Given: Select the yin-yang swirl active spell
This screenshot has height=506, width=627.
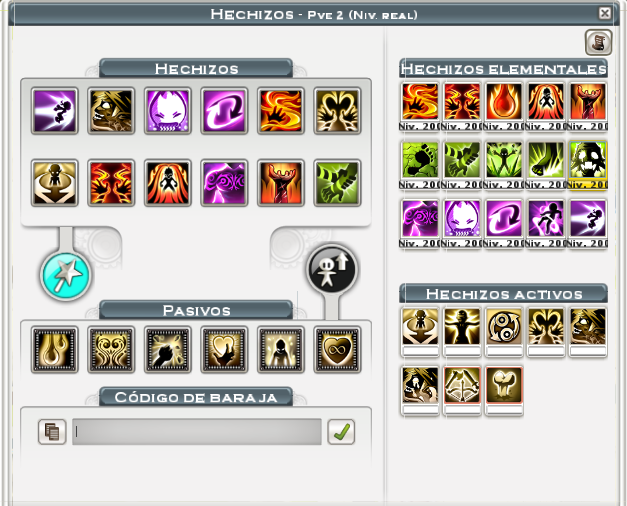Looking at the screenshot, I should 504,327.
